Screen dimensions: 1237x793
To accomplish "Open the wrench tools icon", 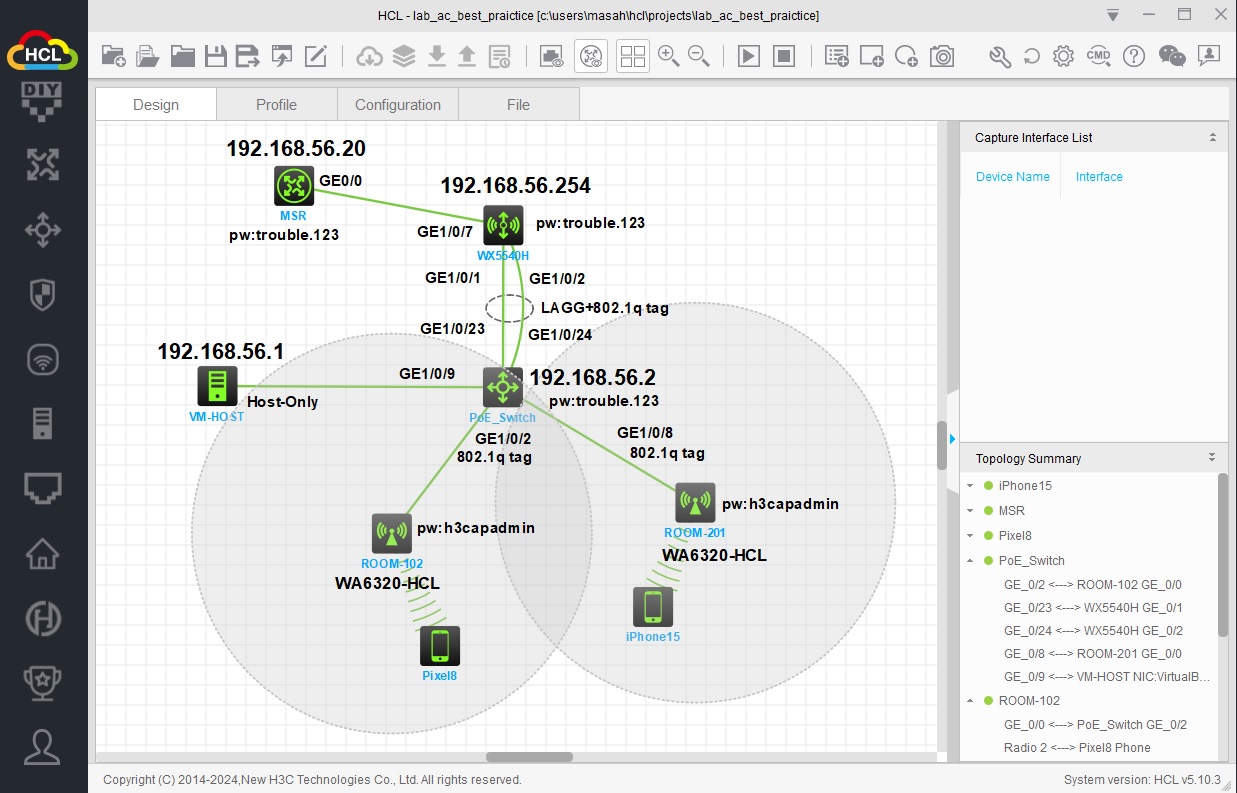I will click(x=1000, y=56).
